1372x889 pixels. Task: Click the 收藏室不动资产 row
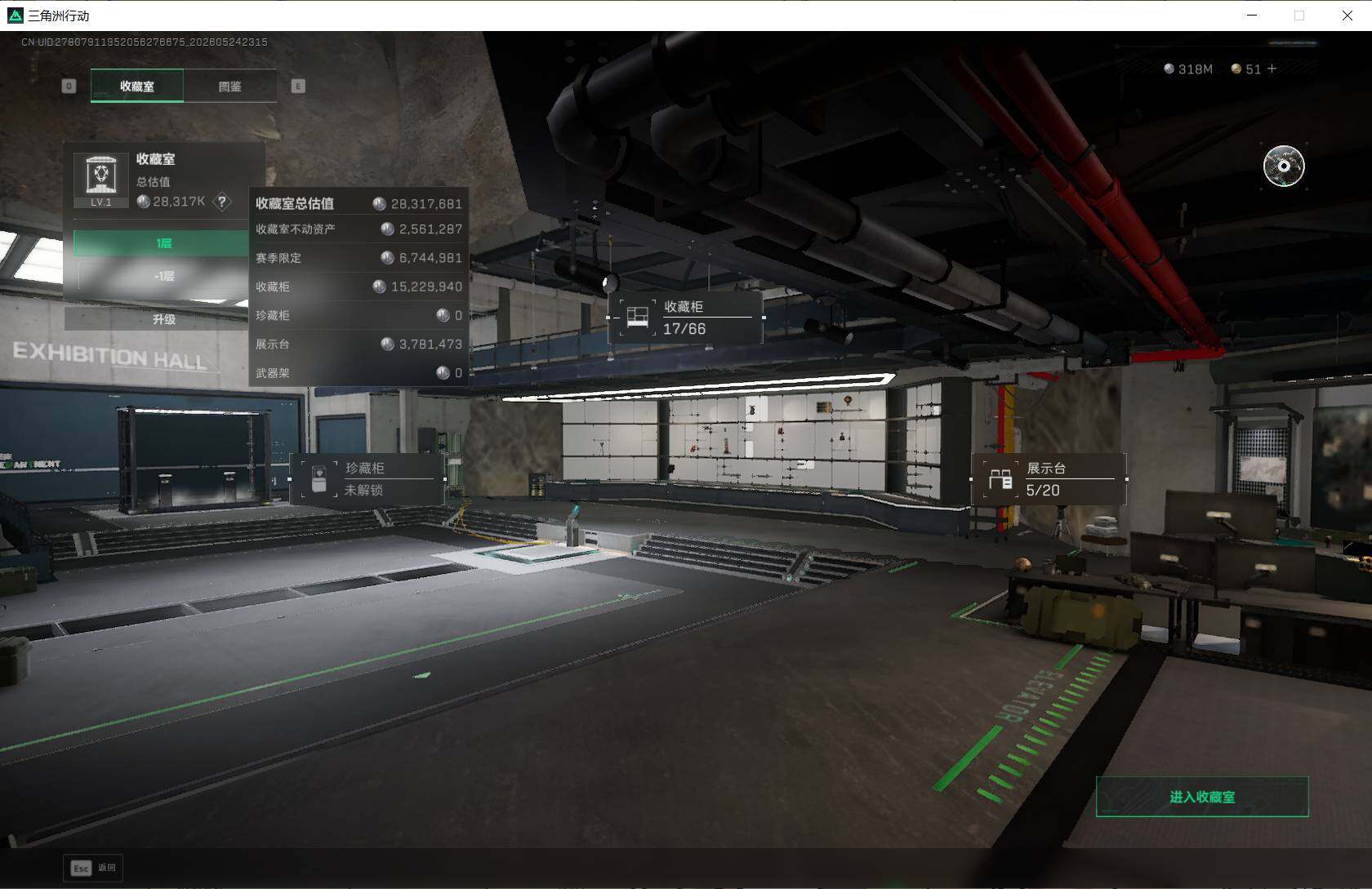[359, 229]
